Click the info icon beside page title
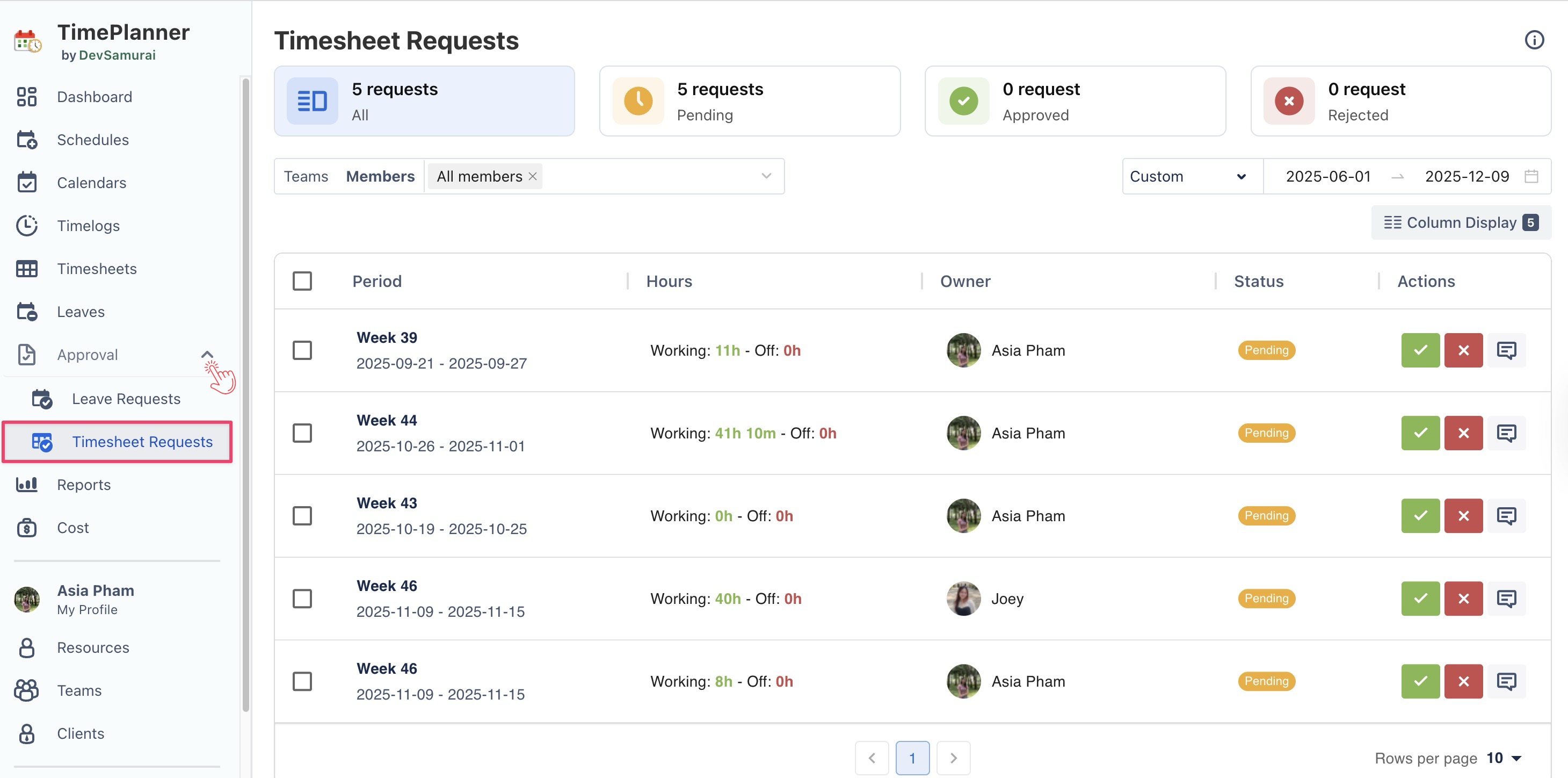1568x778 pixels. click(x=1534, y=40)
